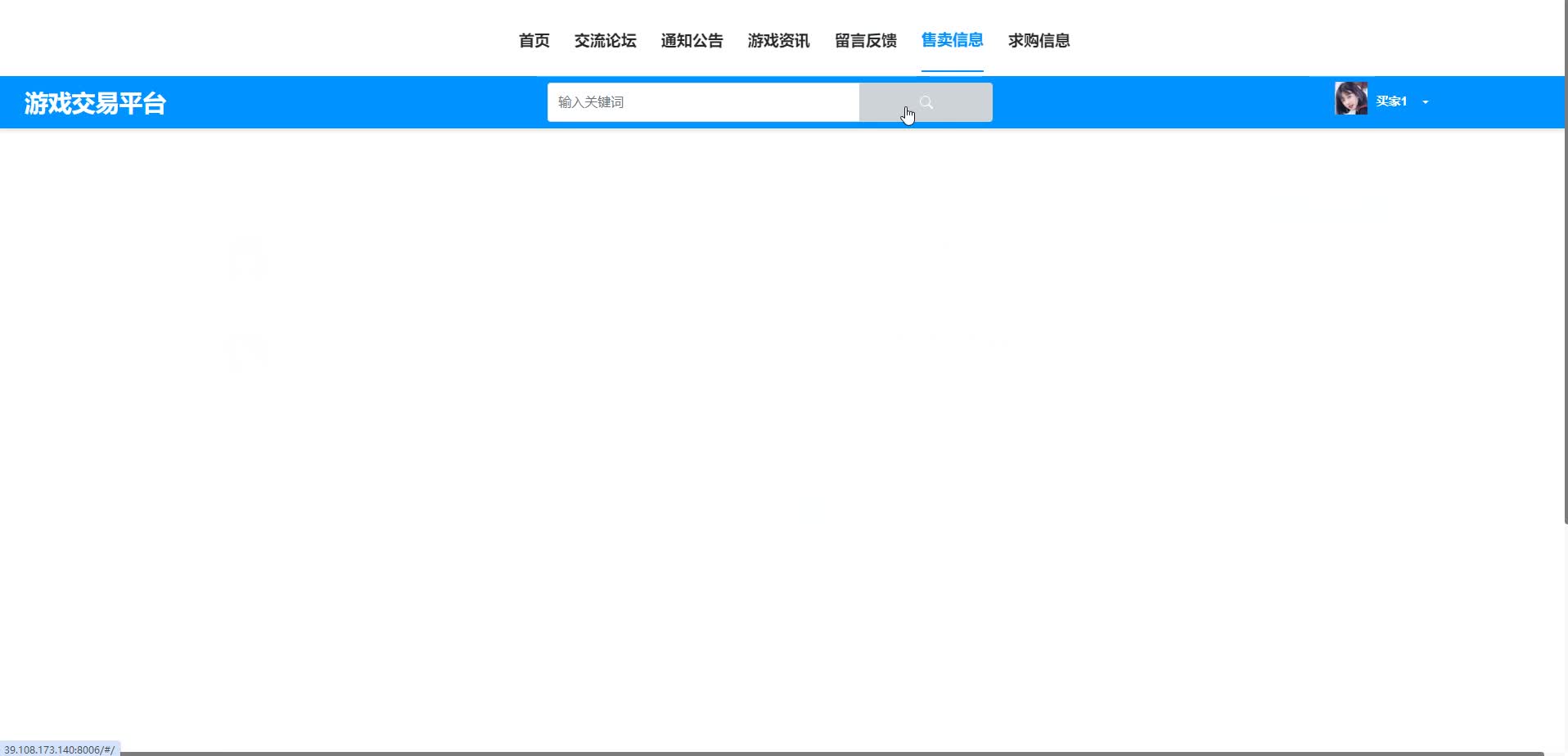Open 通知公告 navigation item

(692, 40)
